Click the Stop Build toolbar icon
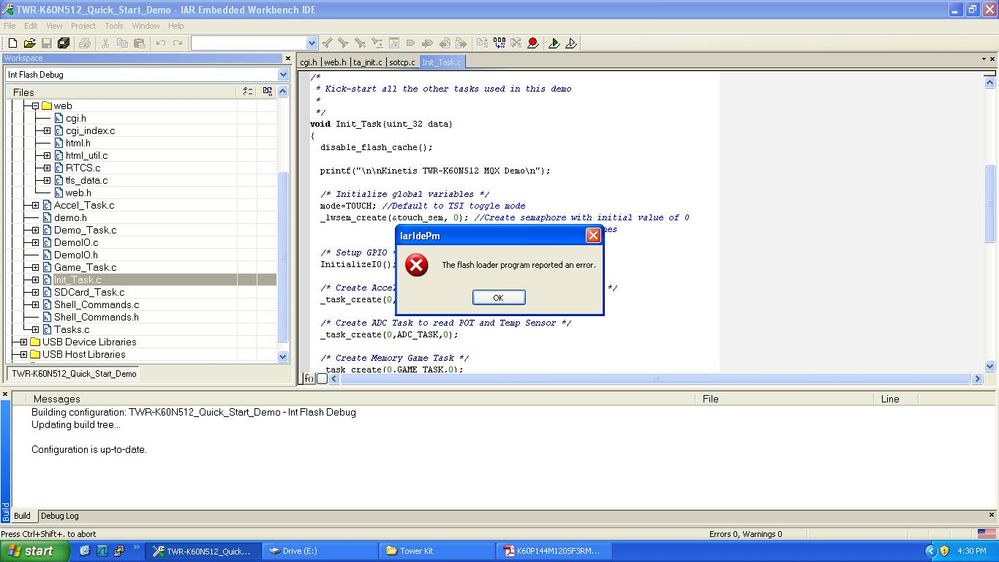 tap(516, 43)
